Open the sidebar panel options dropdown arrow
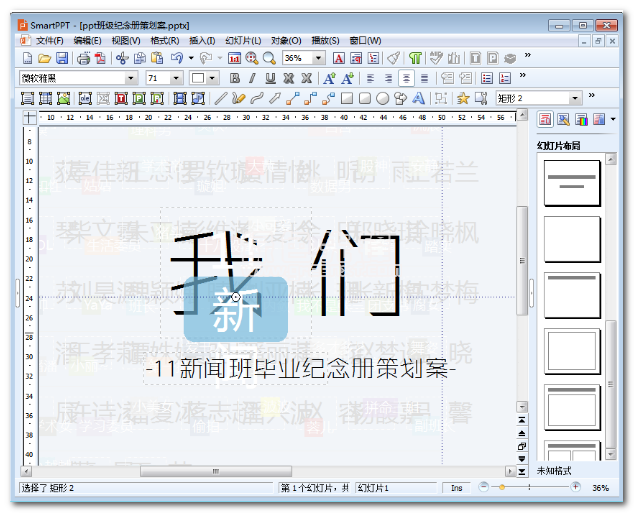Viewport: 634px width, 513px height. pyautogui.click(x=613, y=119)
